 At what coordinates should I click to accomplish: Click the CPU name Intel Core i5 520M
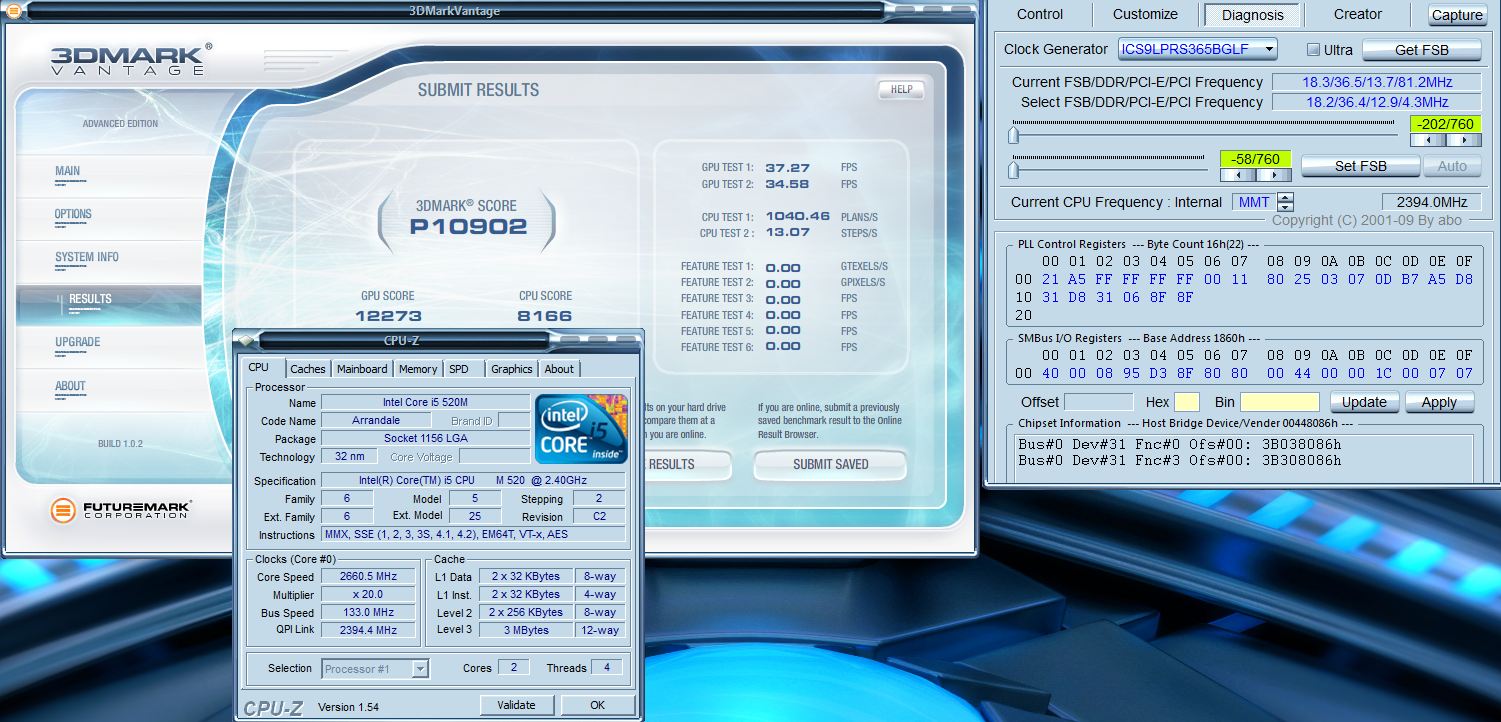pyautogui.click(x=424, y=403)
